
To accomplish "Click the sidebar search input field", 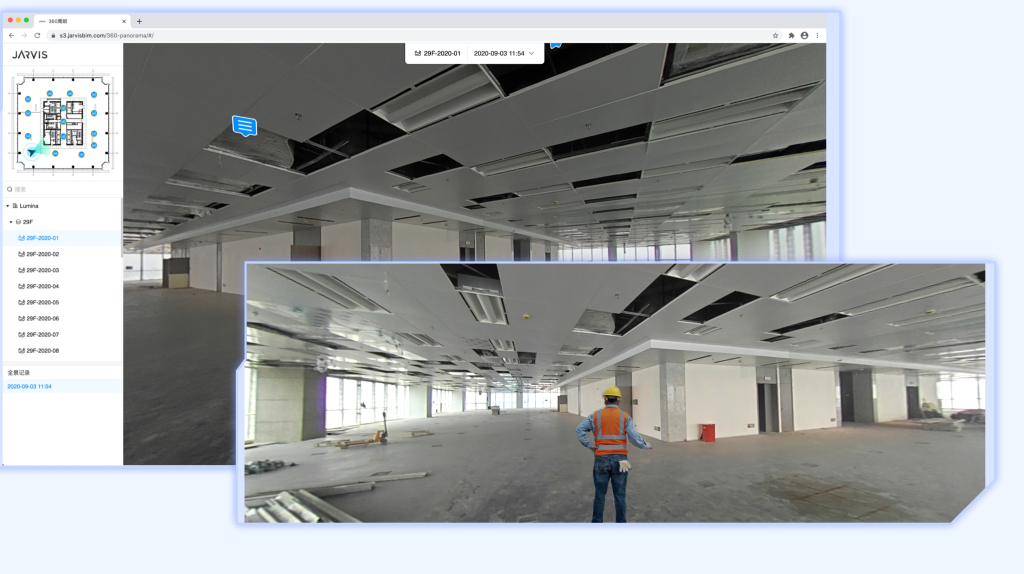I will (62, 189).
